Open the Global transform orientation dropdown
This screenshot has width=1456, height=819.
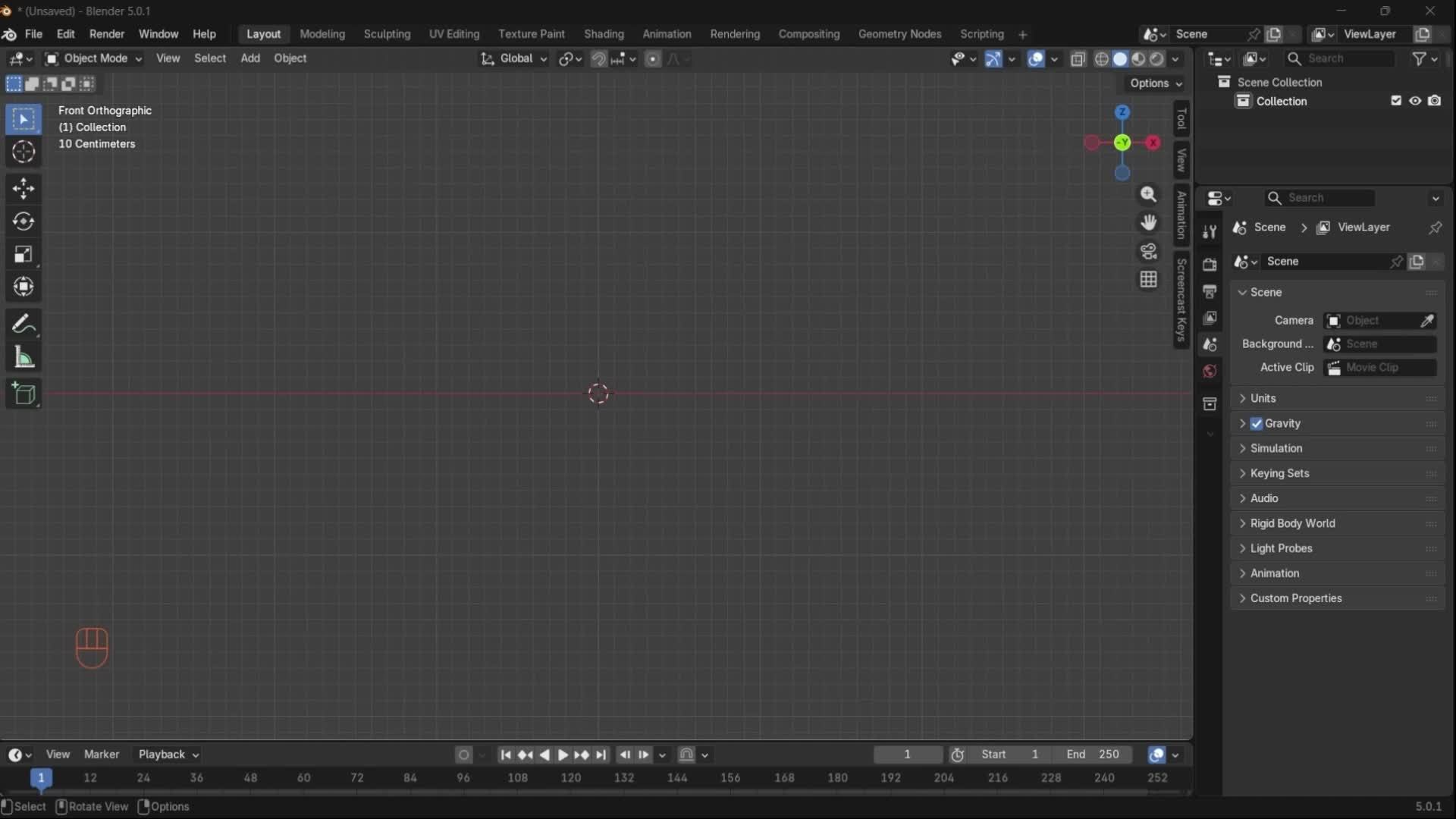coord(515,58)
